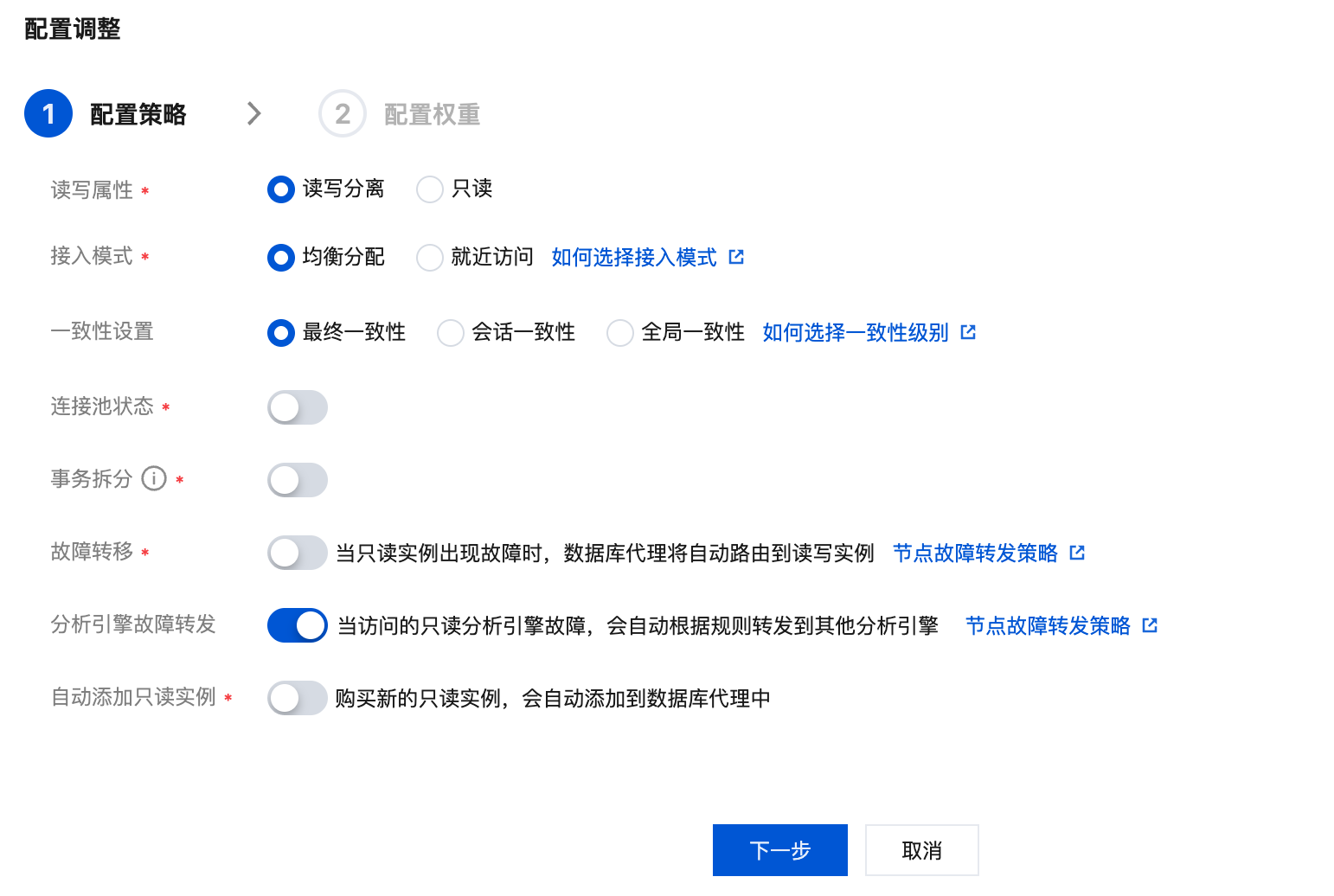Click external-link icon after 如何选择一致性级别
Screen dimensions: 1334x896
point(968,332)
